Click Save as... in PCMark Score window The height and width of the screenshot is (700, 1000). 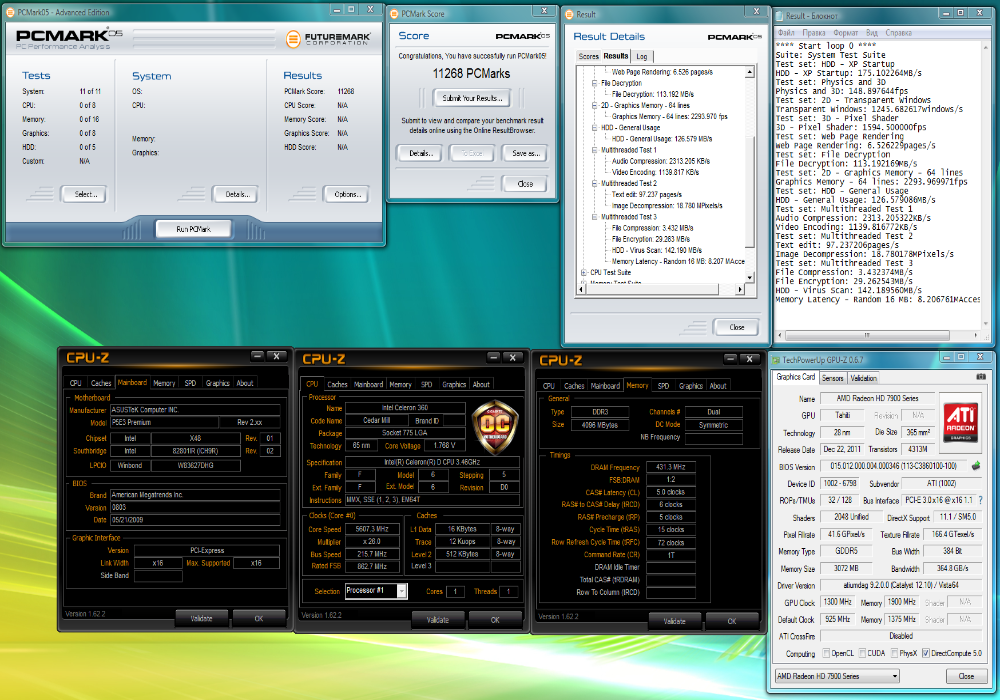tap(526, 153)
